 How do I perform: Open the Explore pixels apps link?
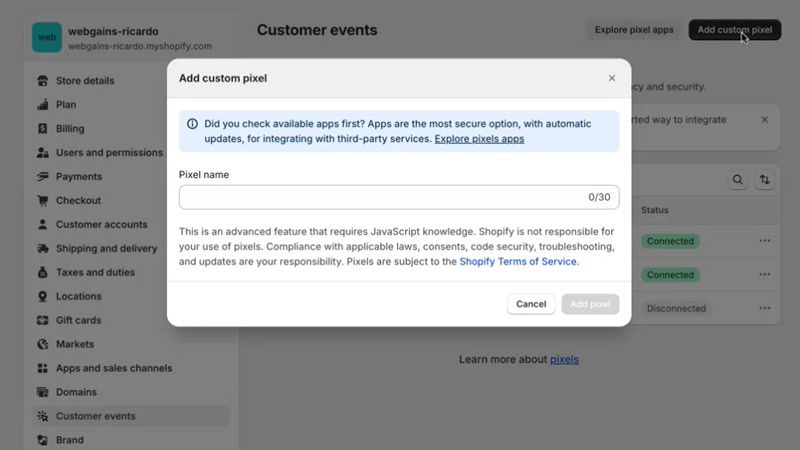pos(479,139)
